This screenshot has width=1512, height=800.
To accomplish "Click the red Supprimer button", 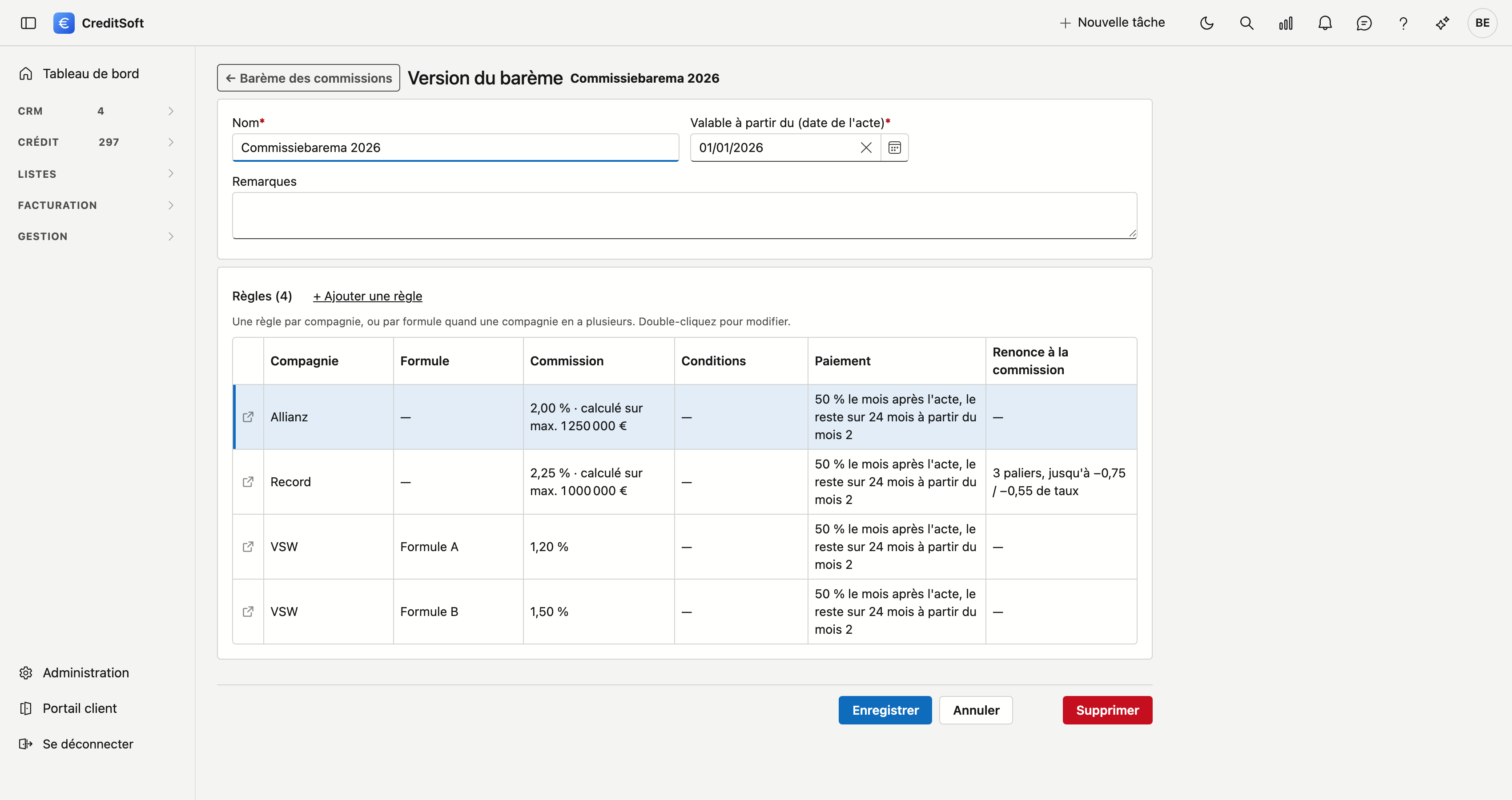I will pyautogui.click(x=1107, y=710).
